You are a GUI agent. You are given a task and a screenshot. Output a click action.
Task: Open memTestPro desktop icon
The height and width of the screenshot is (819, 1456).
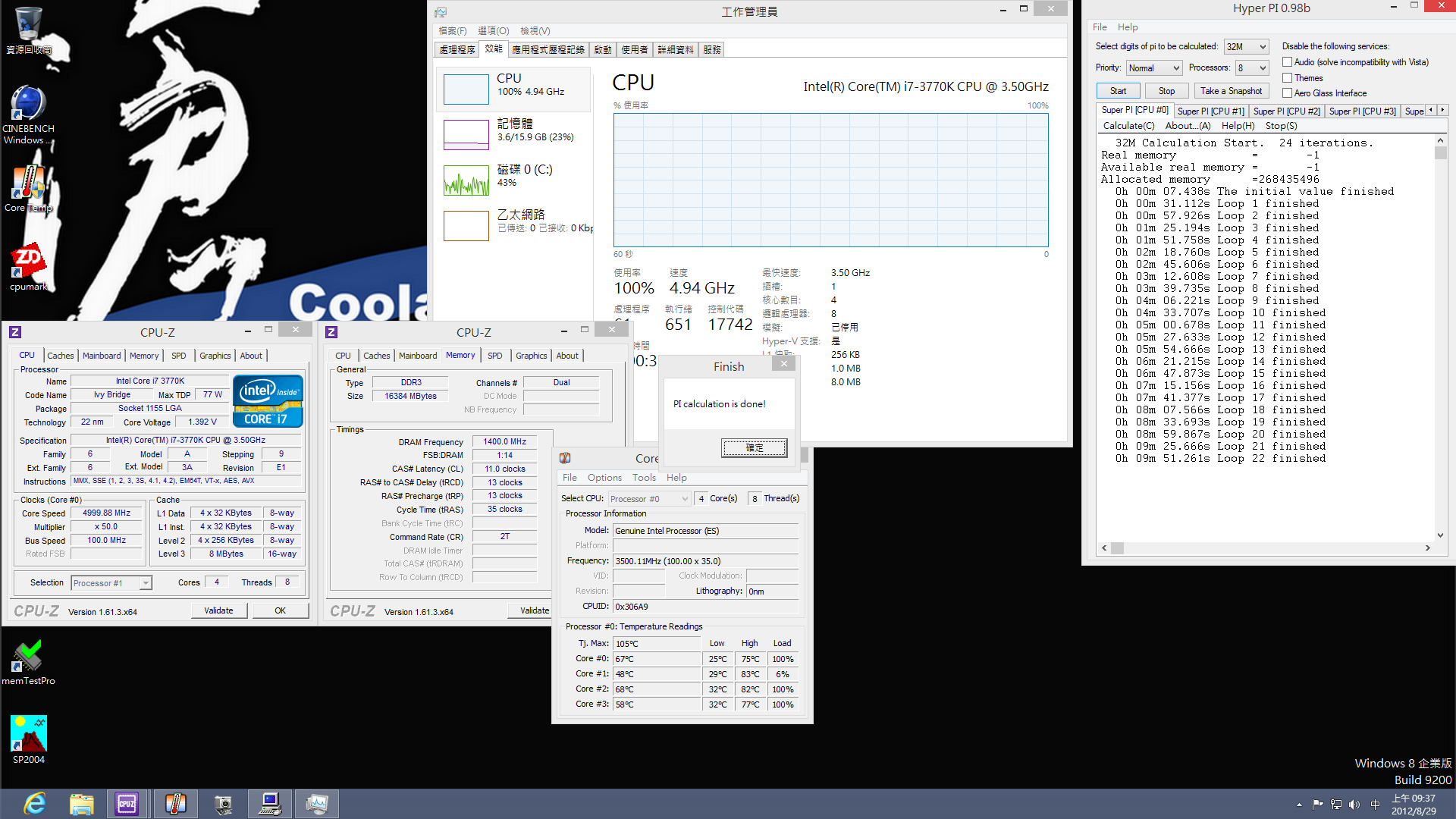click(x=29, y=663)
